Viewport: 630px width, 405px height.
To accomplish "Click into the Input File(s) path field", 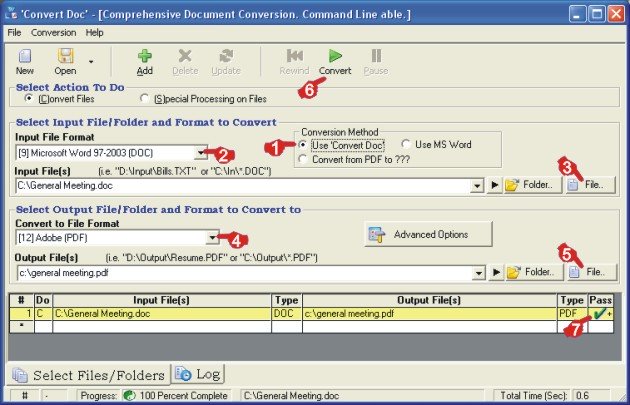I will point(243,186).
